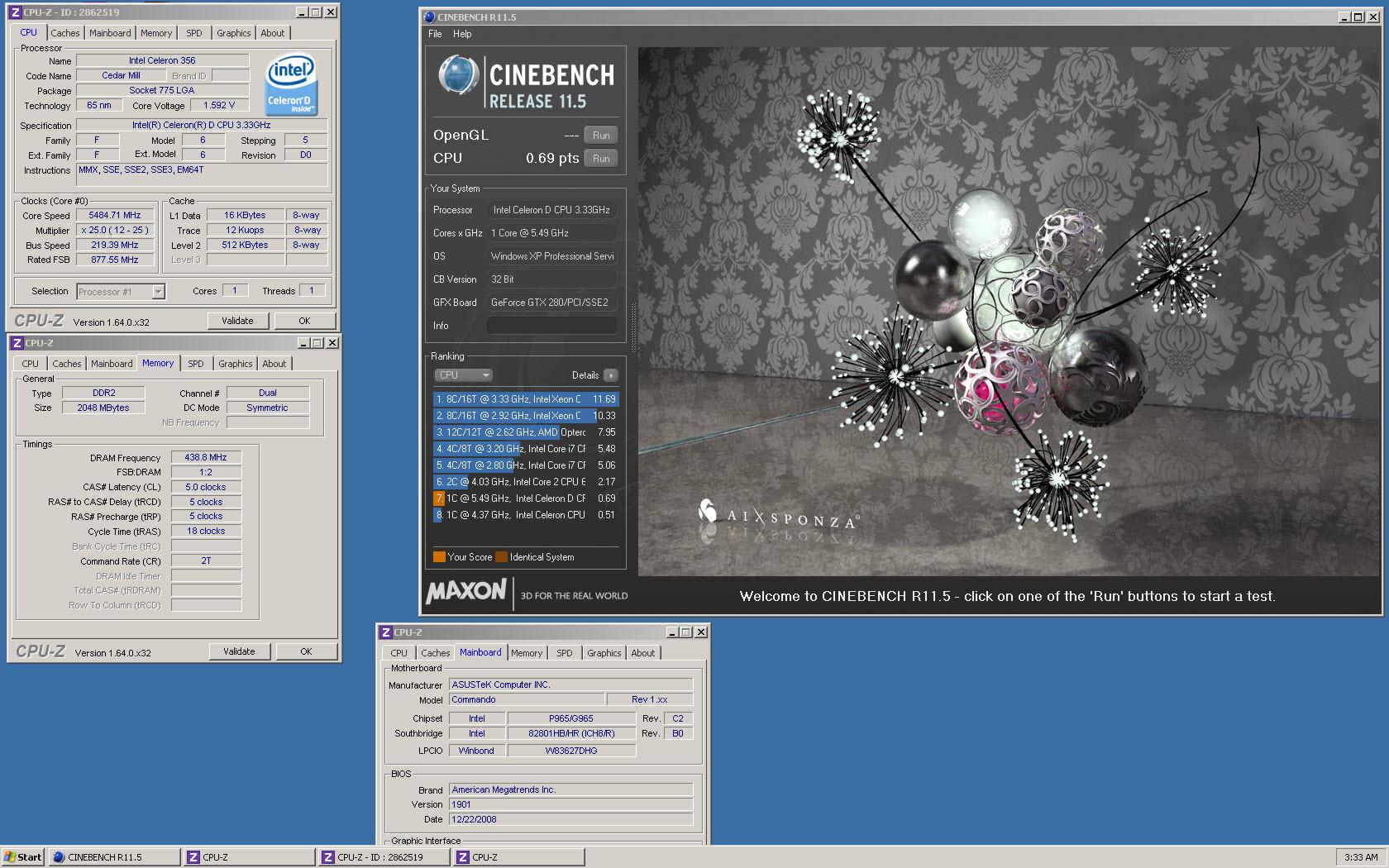Switch to Mainboard tab in top CPU-Z window
The height and width of the screenshot is (868, 1389).
110,33
